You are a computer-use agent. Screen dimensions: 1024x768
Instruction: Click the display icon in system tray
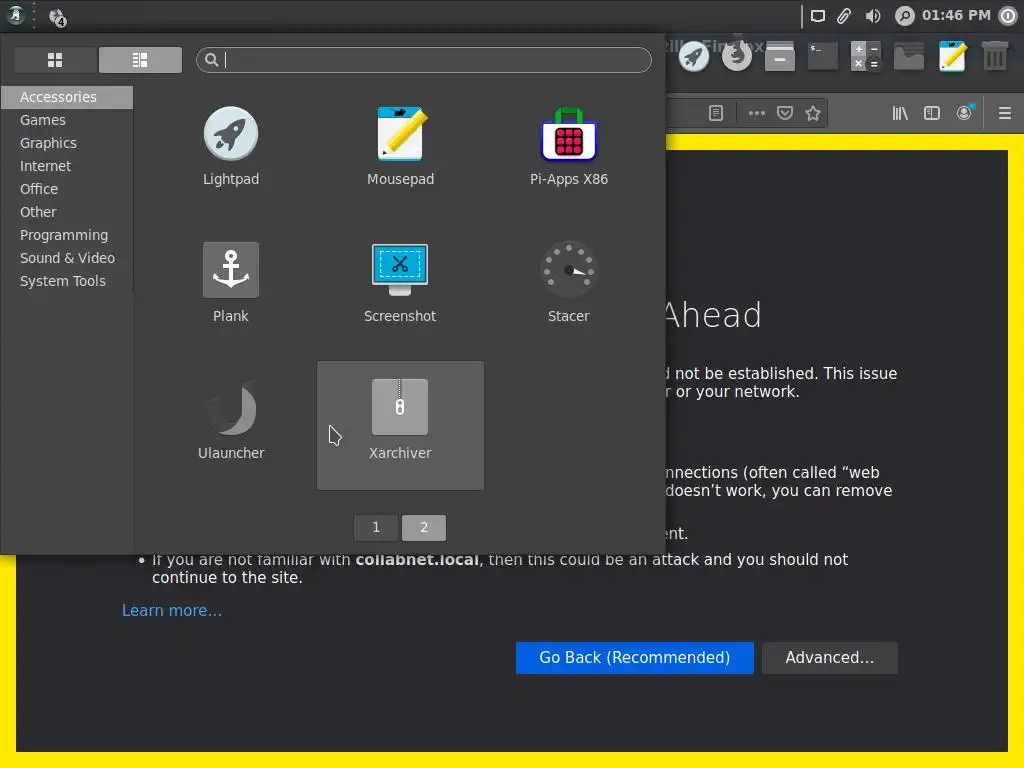pyautogui.click(x=818, y=16)
